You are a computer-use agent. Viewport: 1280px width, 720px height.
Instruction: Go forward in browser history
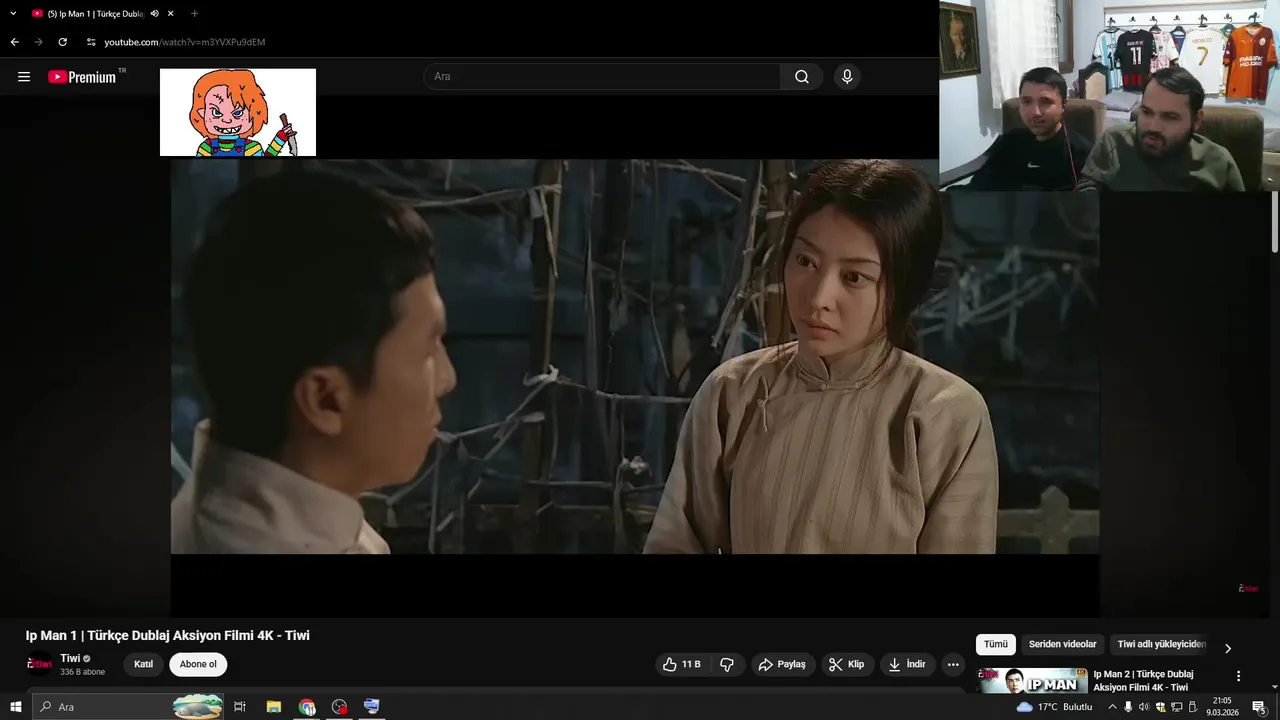38,42
